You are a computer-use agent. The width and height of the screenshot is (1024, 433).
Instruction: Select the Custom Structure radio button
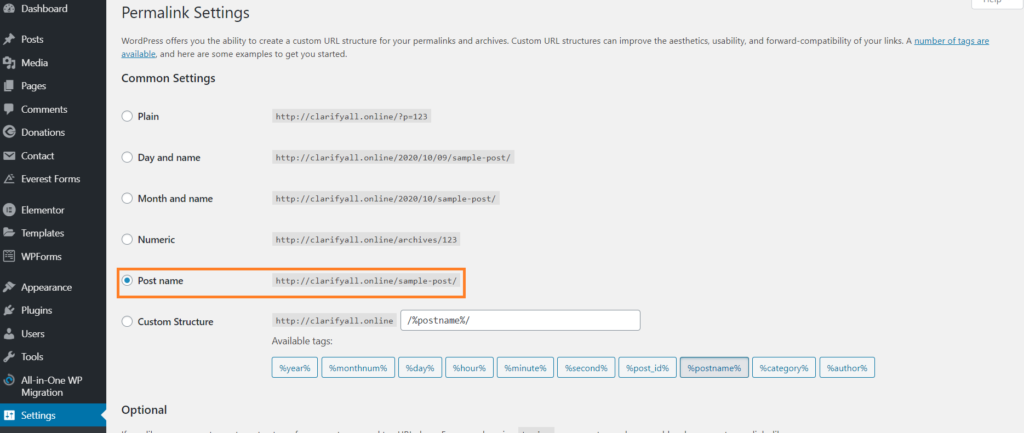click(127, 321)
